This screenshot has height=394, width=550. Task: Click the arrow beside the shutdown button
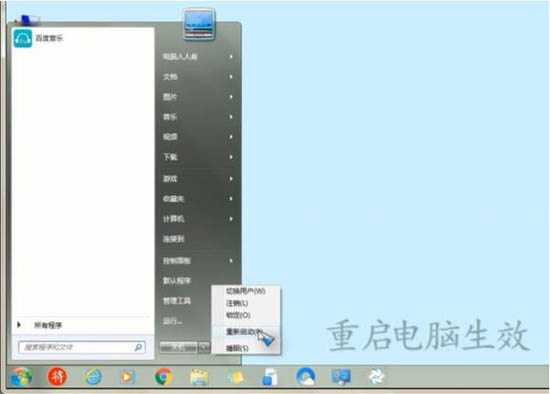(204, 347)
